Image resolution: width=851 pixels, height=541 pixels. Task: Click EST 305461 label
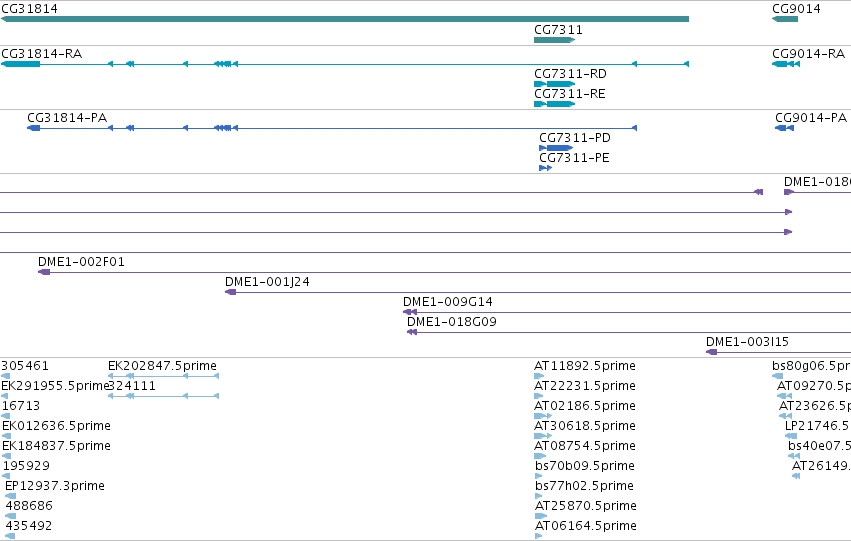click(25, 366)
